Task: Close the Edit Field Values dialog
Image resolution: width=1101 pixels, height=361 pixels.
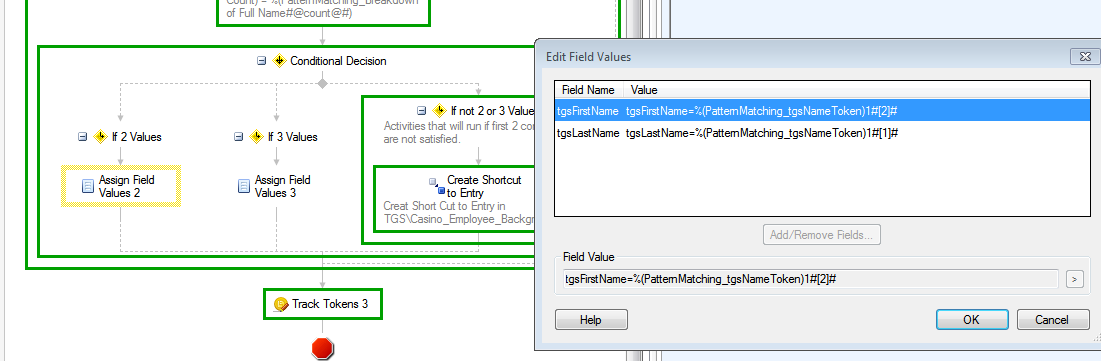Action: pos(1085,57)
